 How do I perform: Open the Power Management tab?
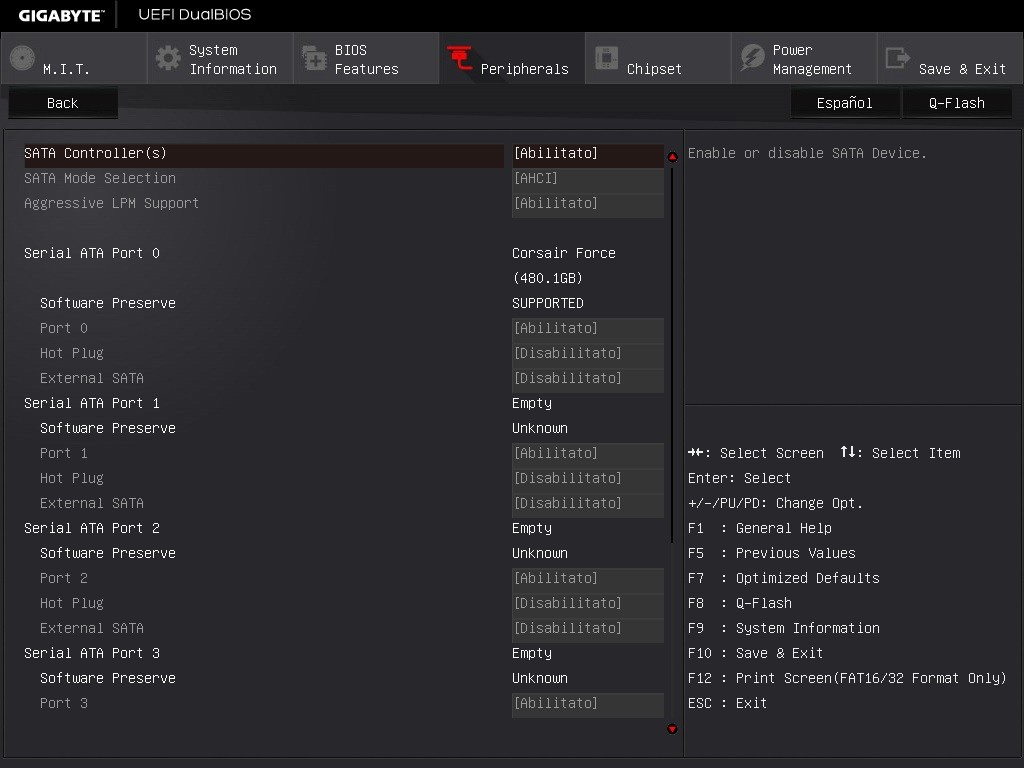point(811,59)
